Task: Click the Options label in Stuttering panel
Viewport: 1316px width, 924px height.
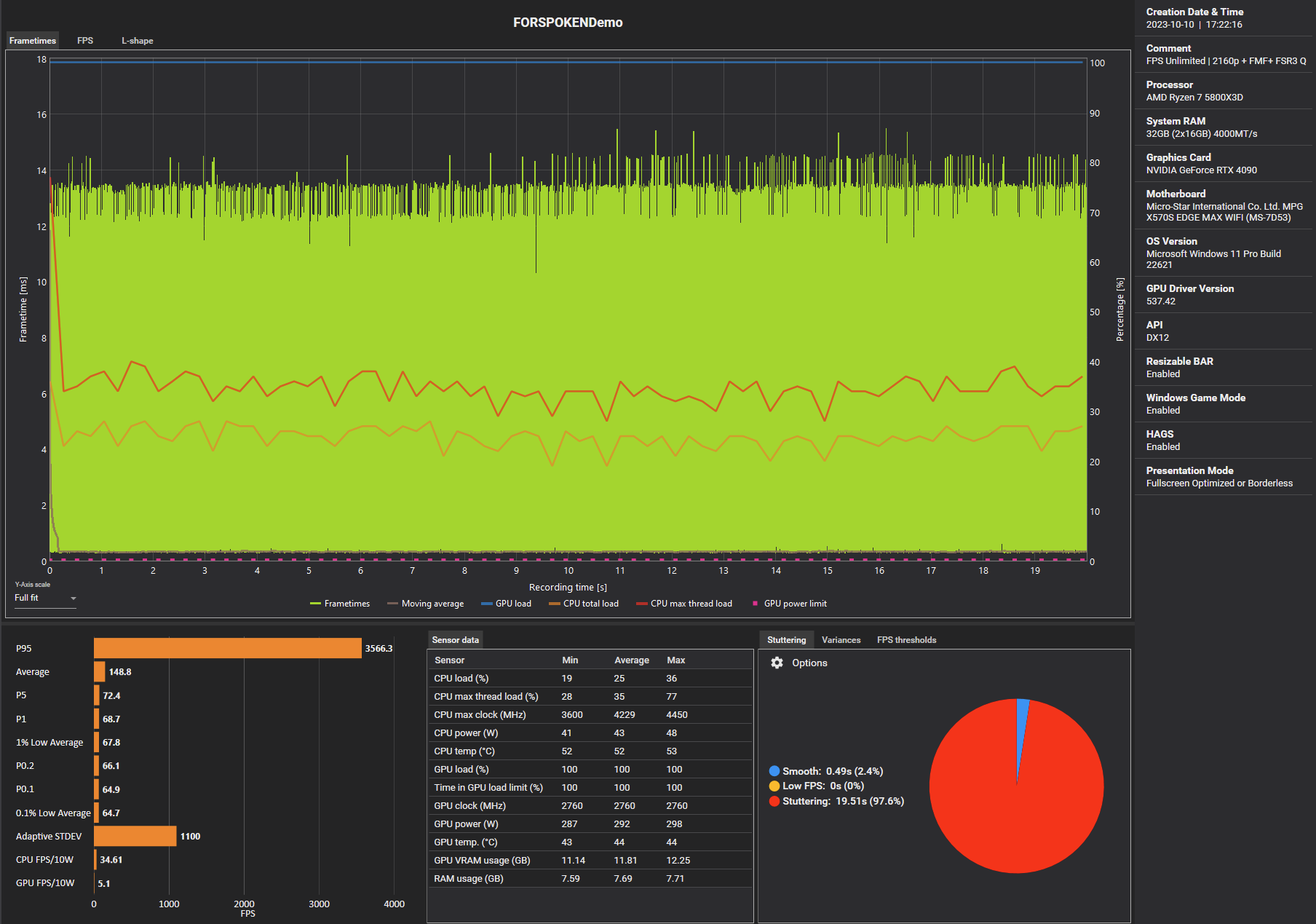Action: click(x=809, y=663)
